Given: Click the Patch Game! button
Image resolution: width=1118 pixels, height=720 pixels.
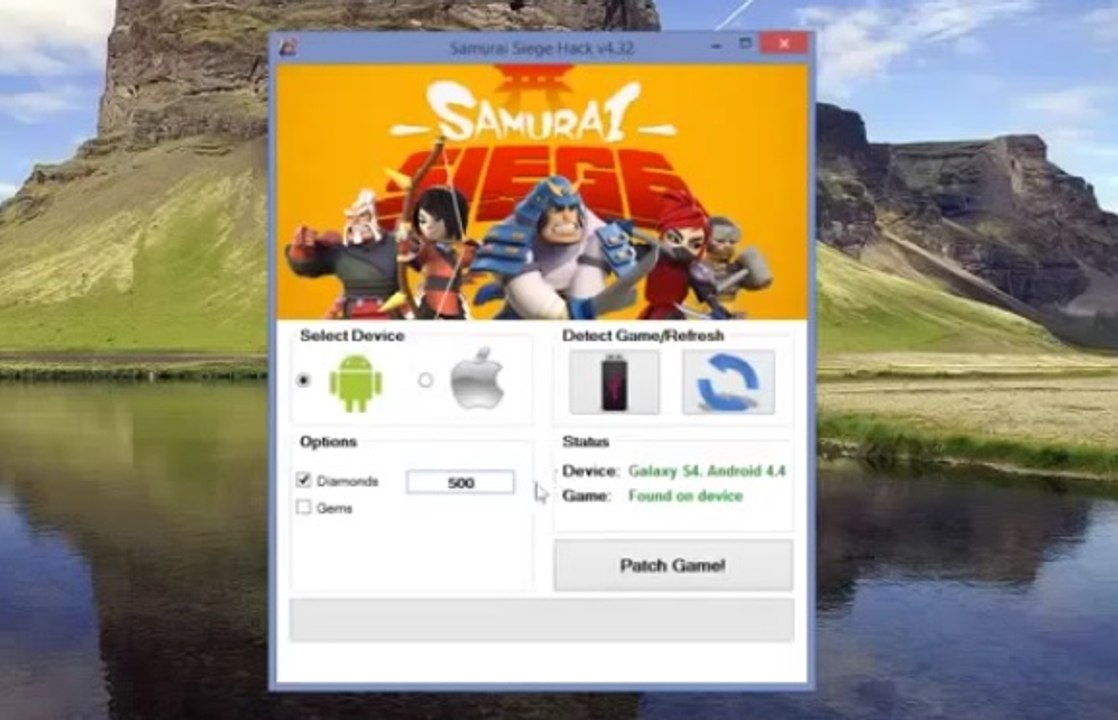Looking at the screenshot, I should pyautogui.click(x=673, y=565).
